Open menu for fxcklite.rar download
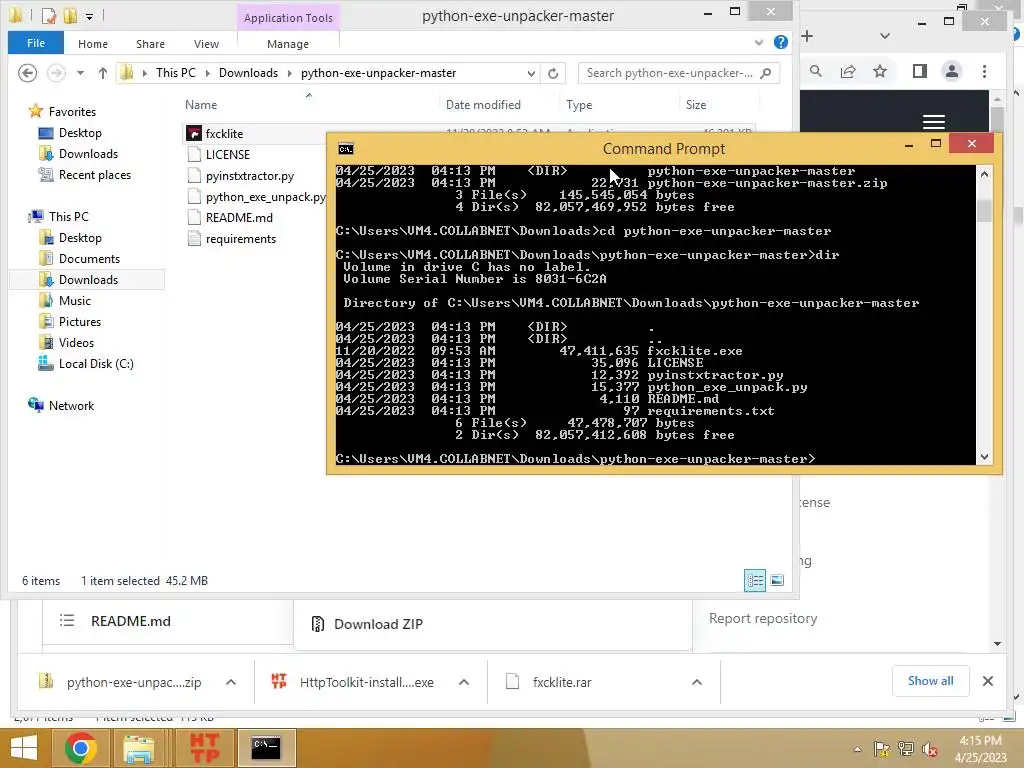1024x768 pixels. [x=697, y=682]
